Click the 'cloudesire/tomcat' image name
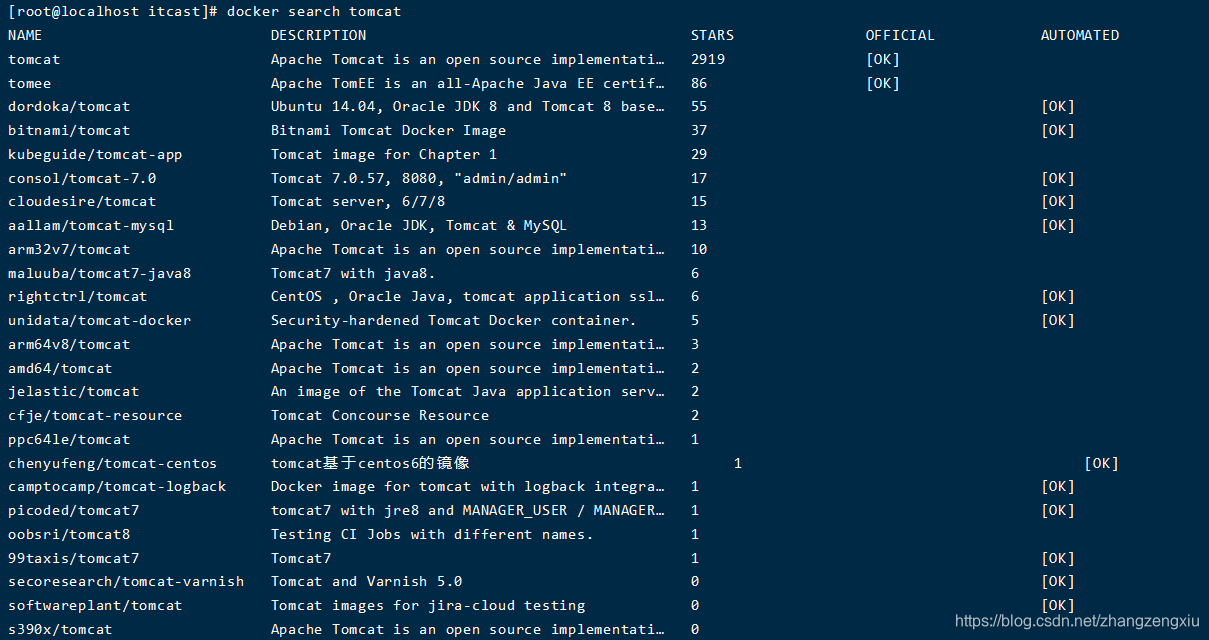 pos(82,201)
